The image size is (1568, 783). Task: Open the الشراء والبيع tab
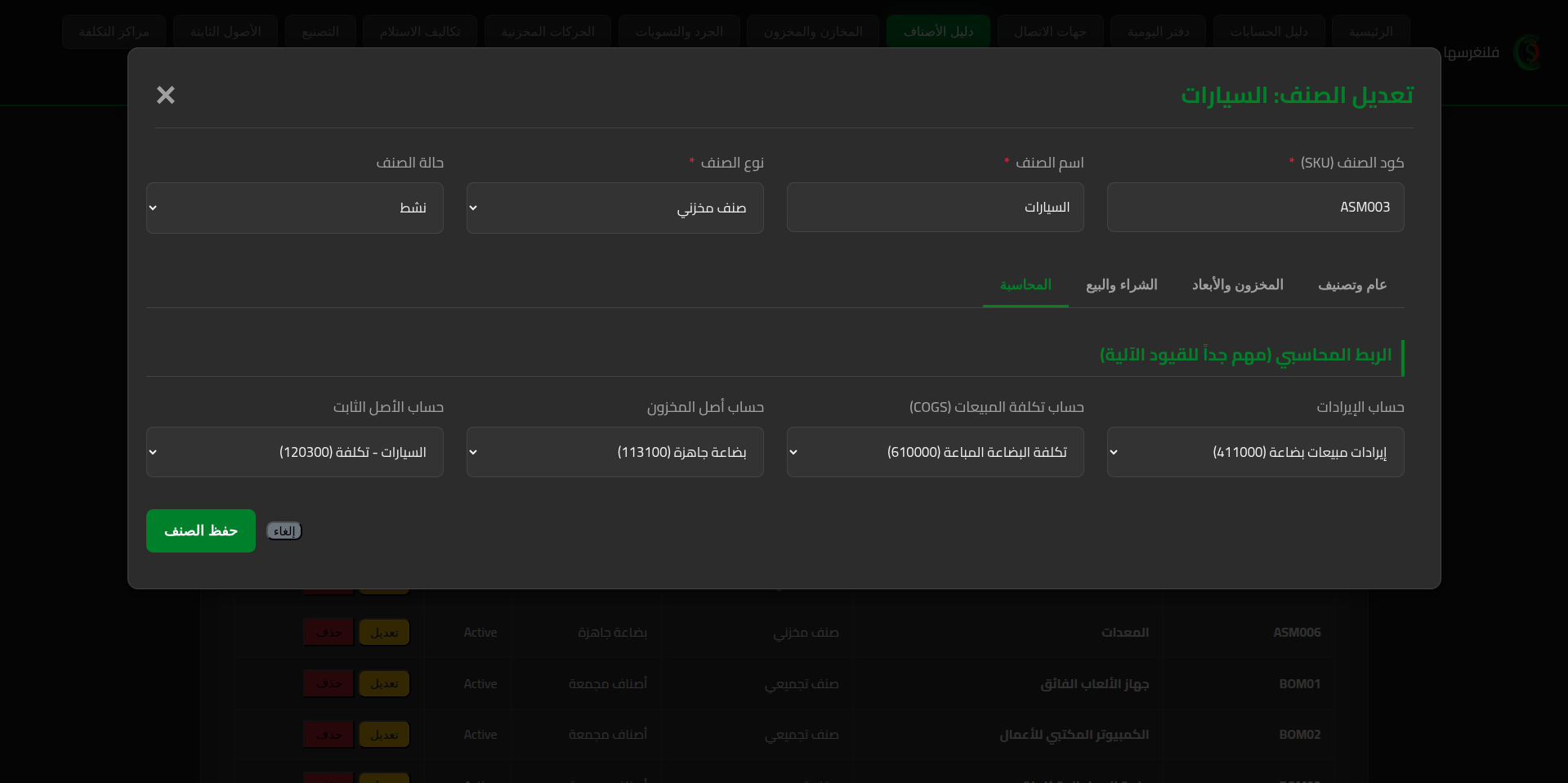[x=1121, y=284]
